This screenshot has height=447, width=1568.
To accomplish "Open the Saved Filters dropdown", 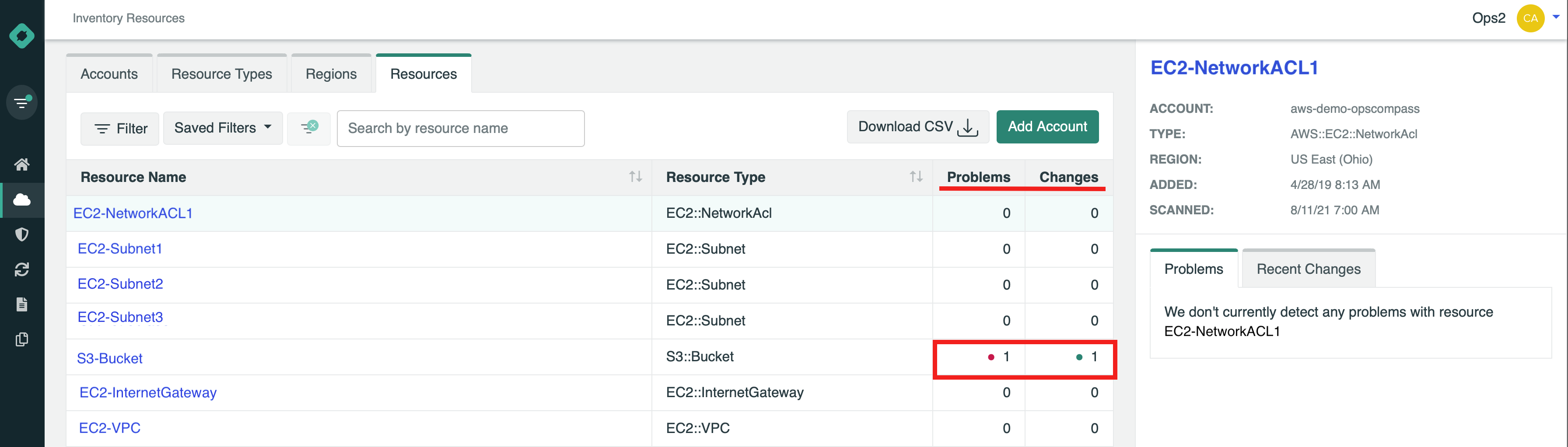I will tap(223, 128).
